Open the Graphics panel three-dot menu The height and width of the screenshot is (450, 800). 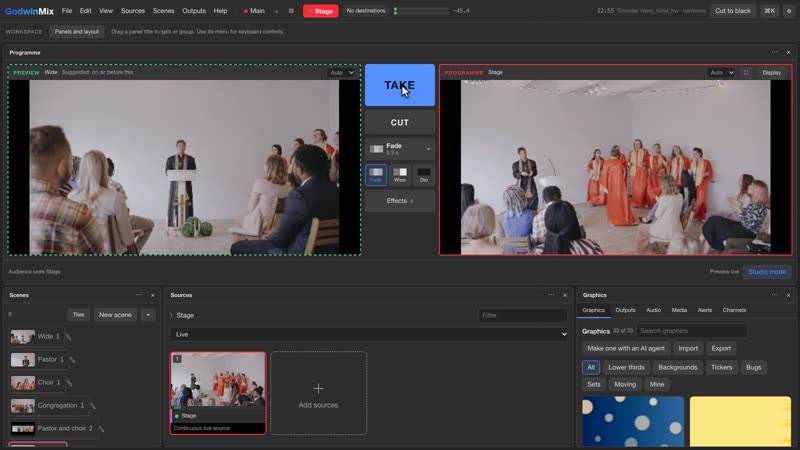click(x=774, y=295)
